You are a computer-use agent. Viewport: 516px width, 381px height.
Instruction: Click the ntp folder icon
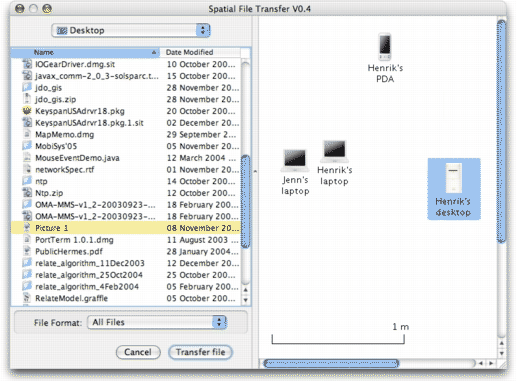coord(27,181)
